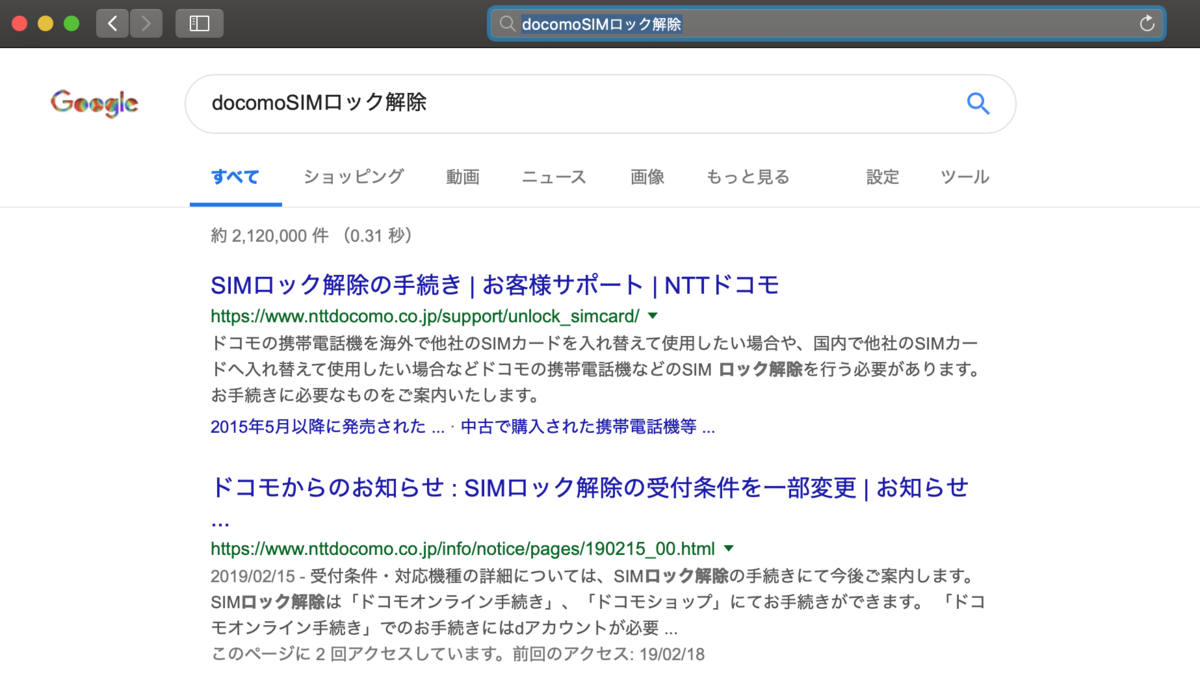Click the 190215_00.html URL text

463,548
